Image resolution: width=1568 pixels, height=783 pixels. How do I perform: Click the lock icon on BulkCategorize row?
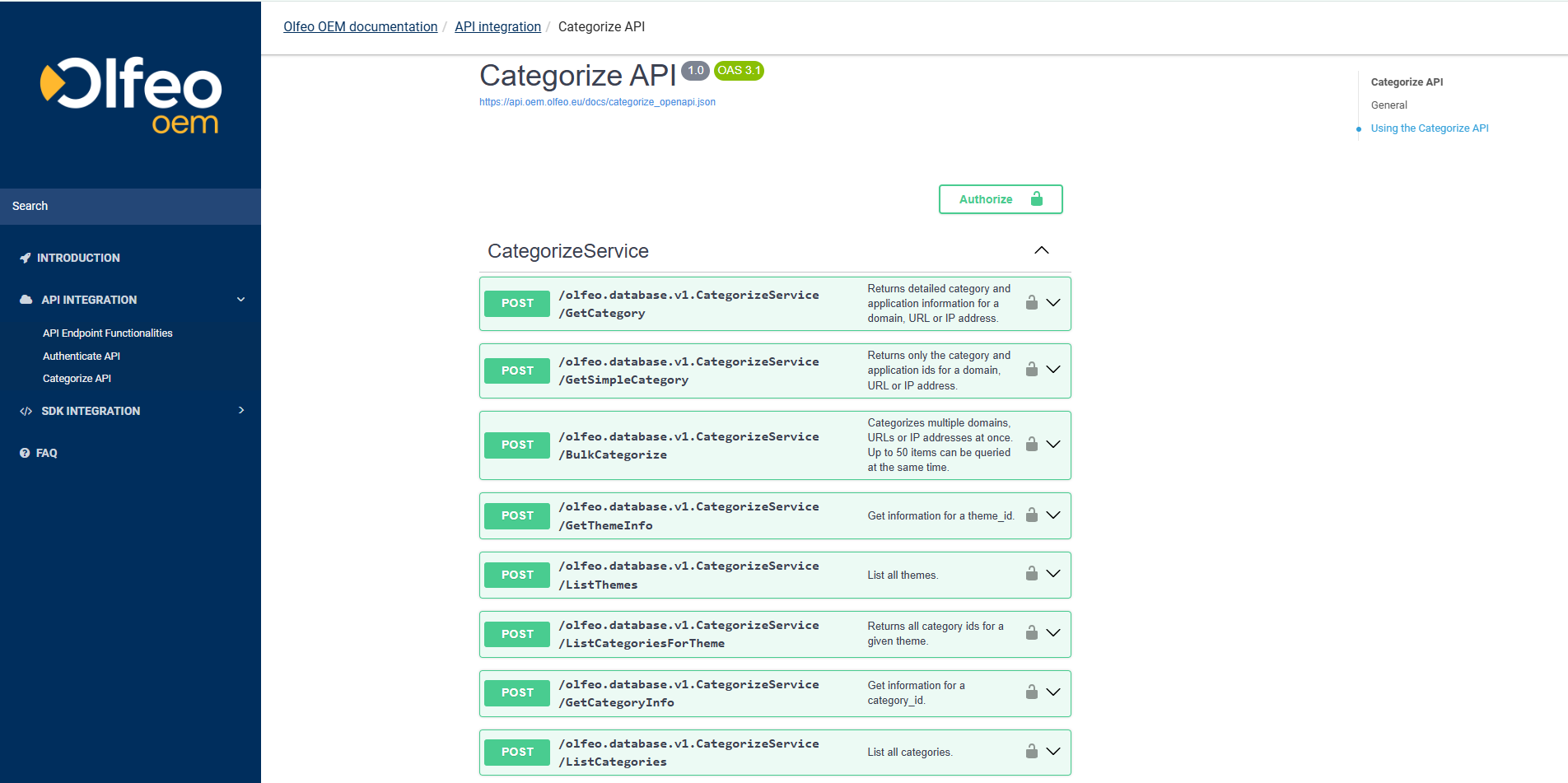1032,445
